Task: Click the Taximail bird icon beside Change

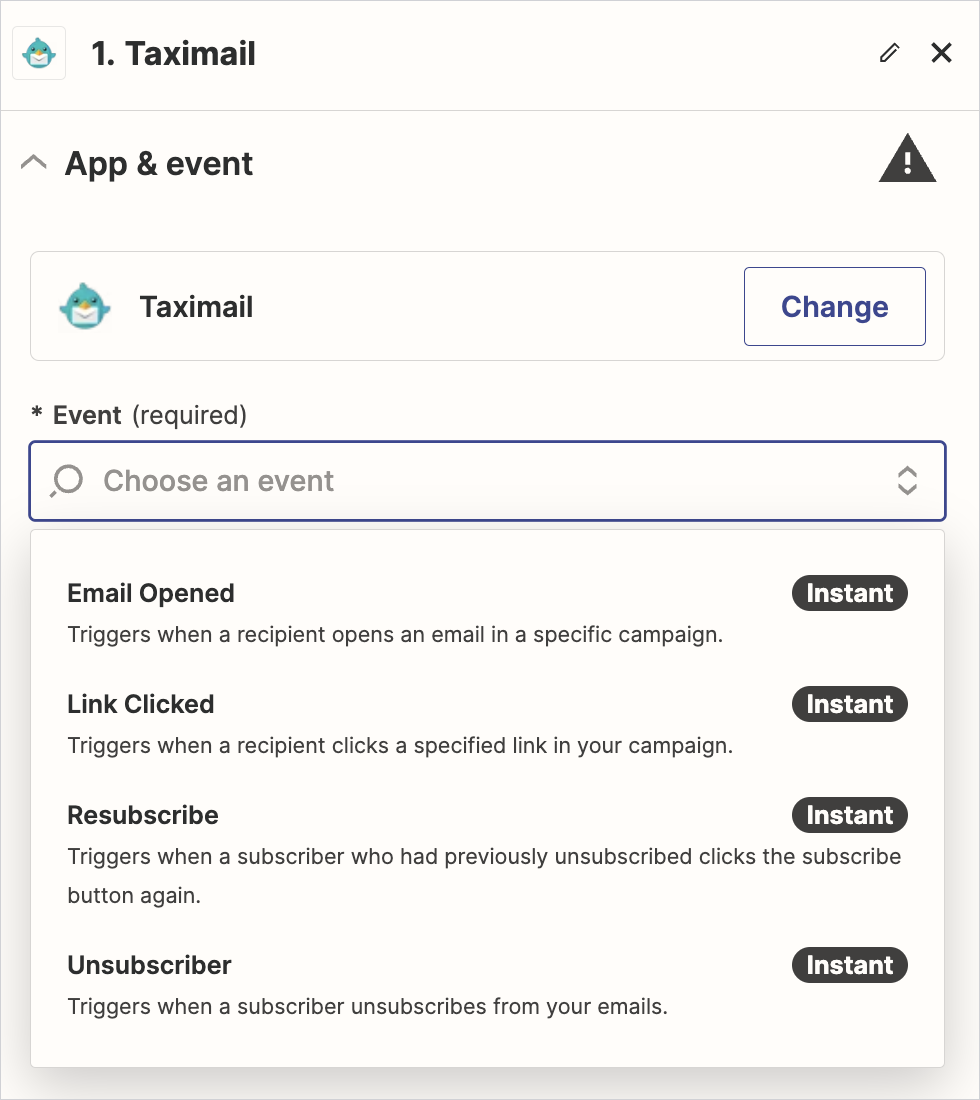Action: pyautogui.click(x=85, y=306)
